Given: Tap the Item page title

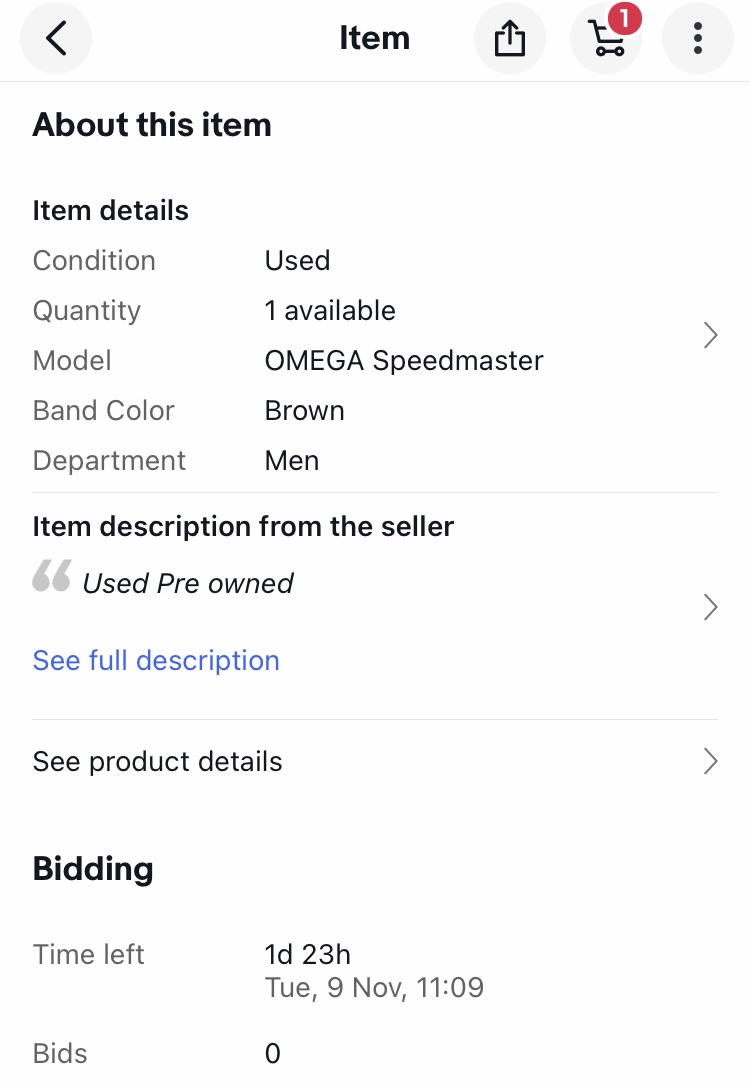Looking at the screenshot, I should [x=374, y=39].
